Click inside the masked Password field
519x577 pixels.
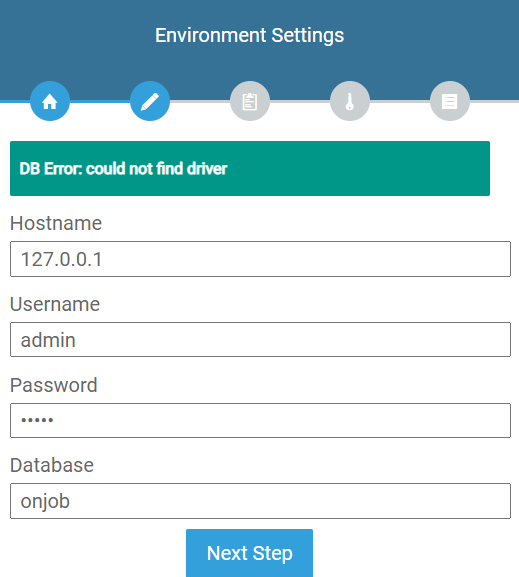point(260,420)
